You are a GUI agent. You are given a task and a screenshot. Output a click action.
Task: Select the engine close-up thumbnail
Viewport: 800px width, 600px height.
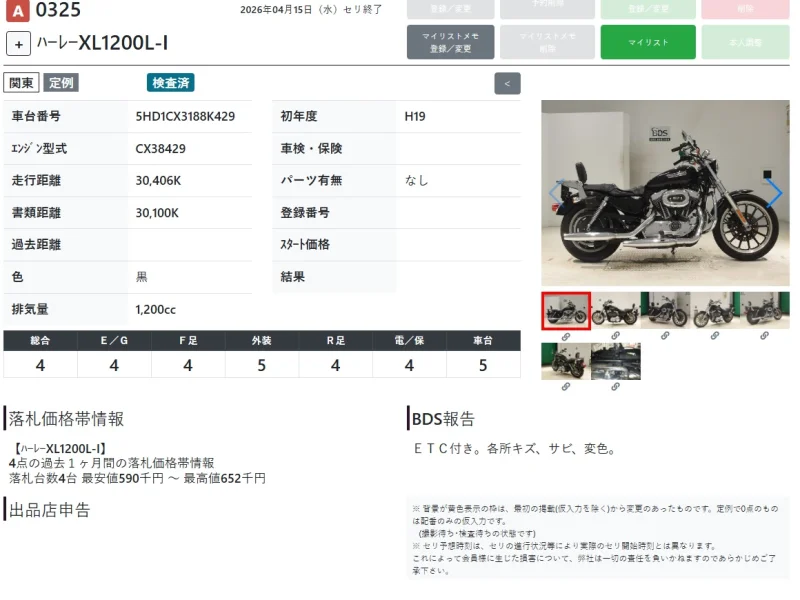click(x=616, y=361)
